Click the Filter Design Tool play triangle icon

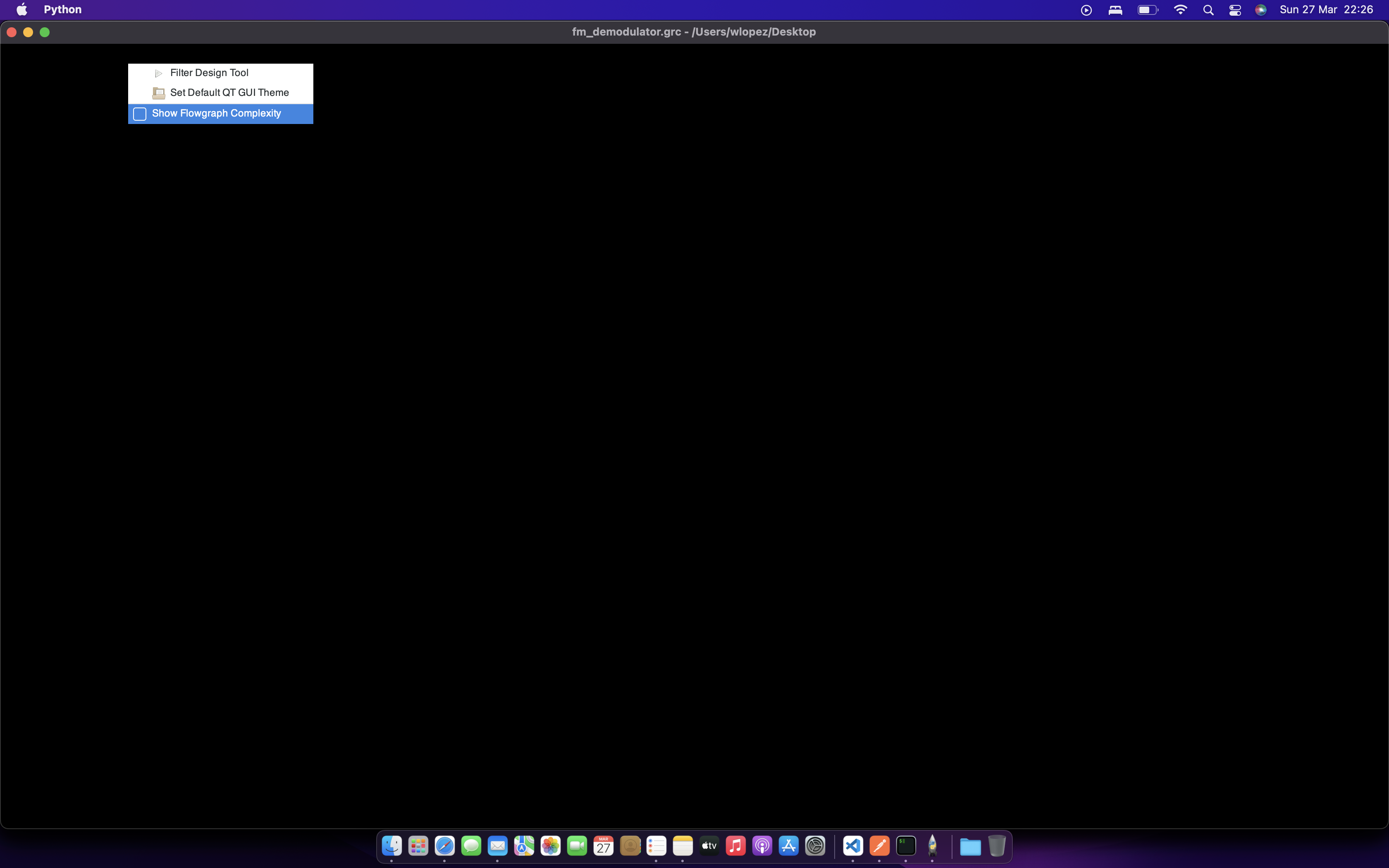coord(158,73)
